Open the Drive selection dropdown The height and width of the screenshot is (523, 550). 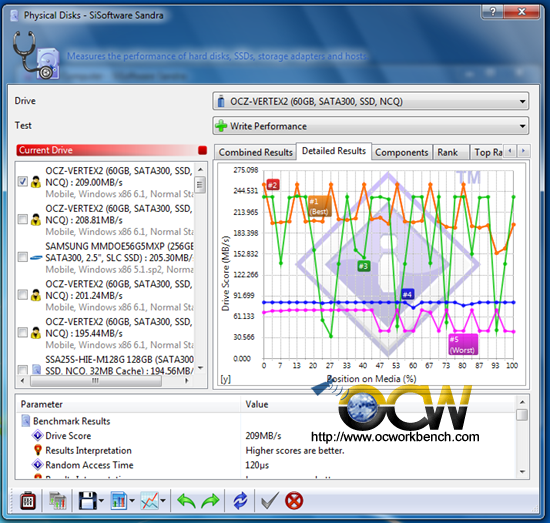click(370, 101)
